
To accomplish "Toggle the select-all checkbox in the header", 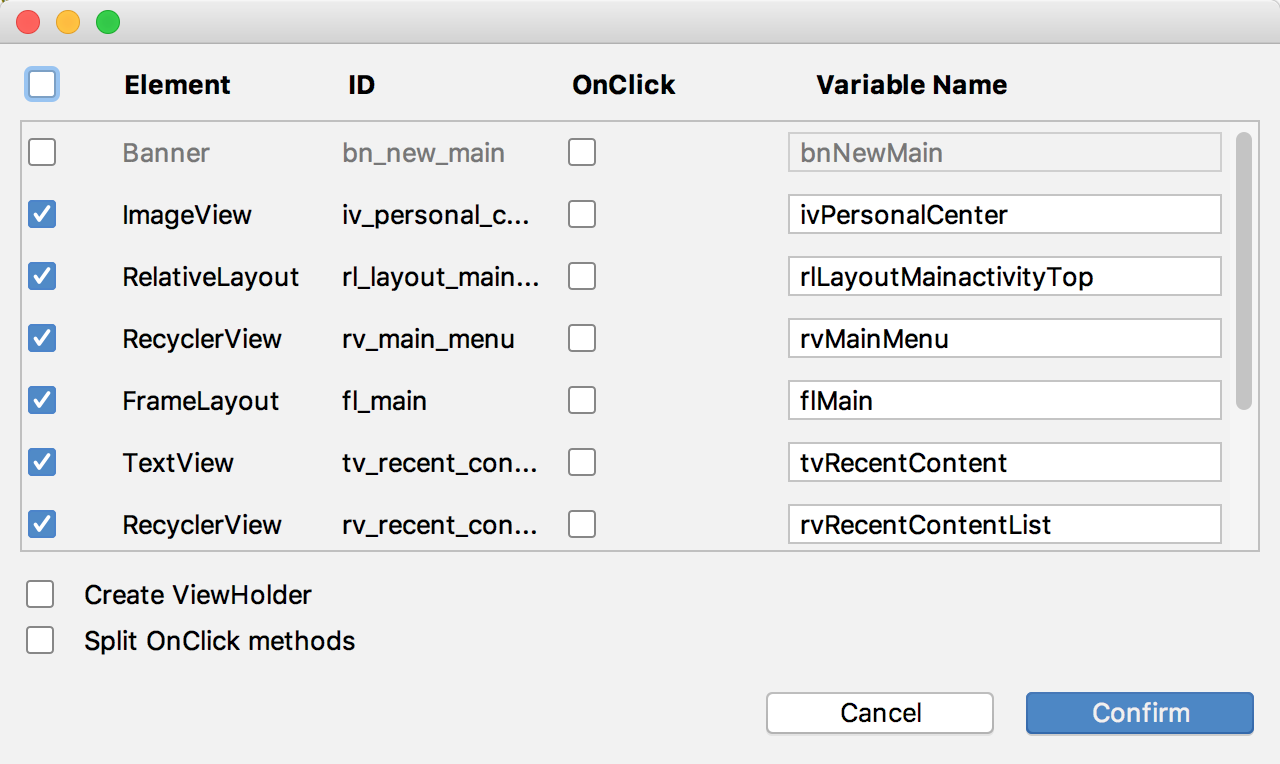I will 42,85.
